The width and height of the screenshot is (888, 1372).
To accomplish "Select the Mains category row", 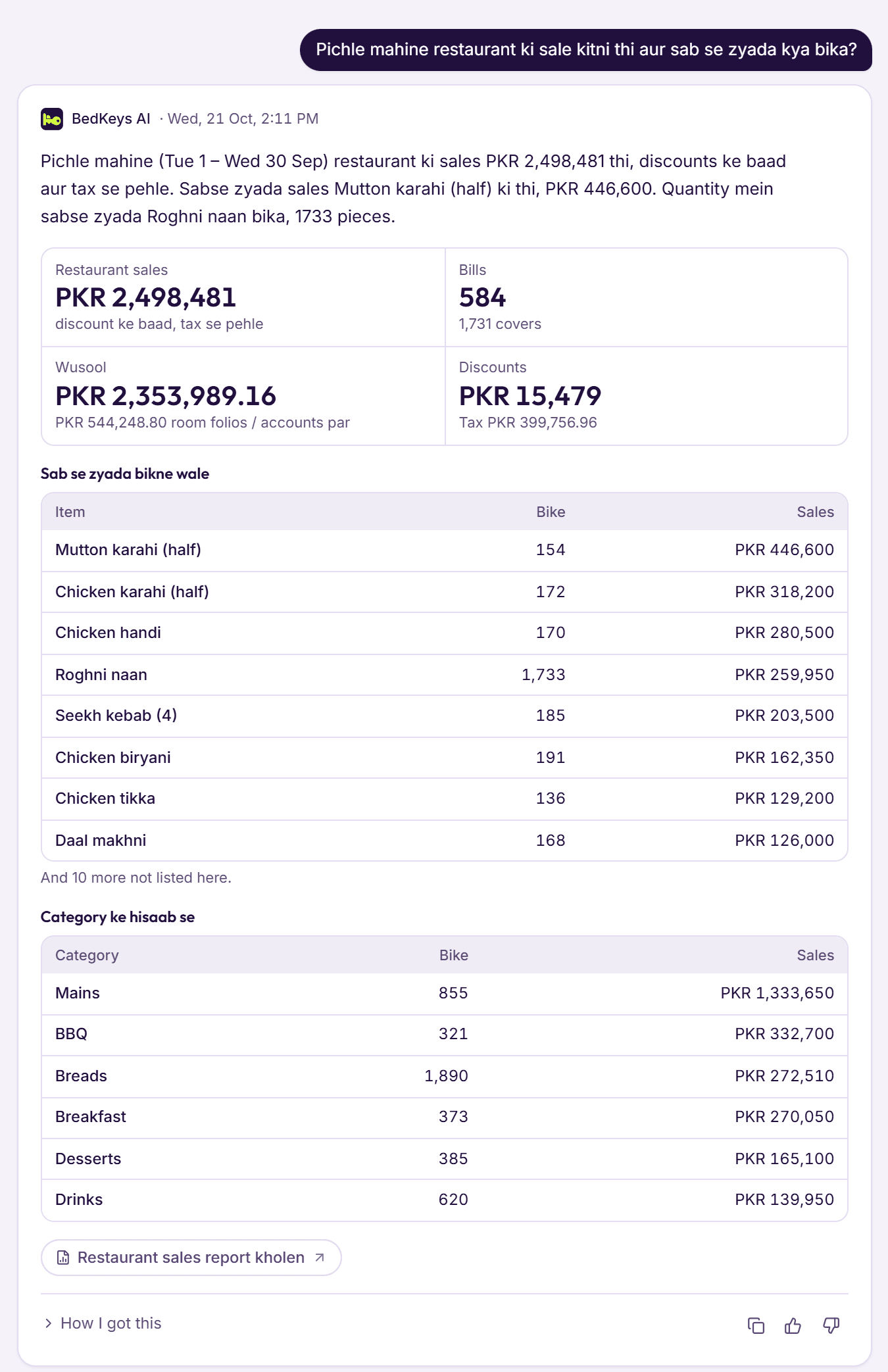I will click(445, 993).
